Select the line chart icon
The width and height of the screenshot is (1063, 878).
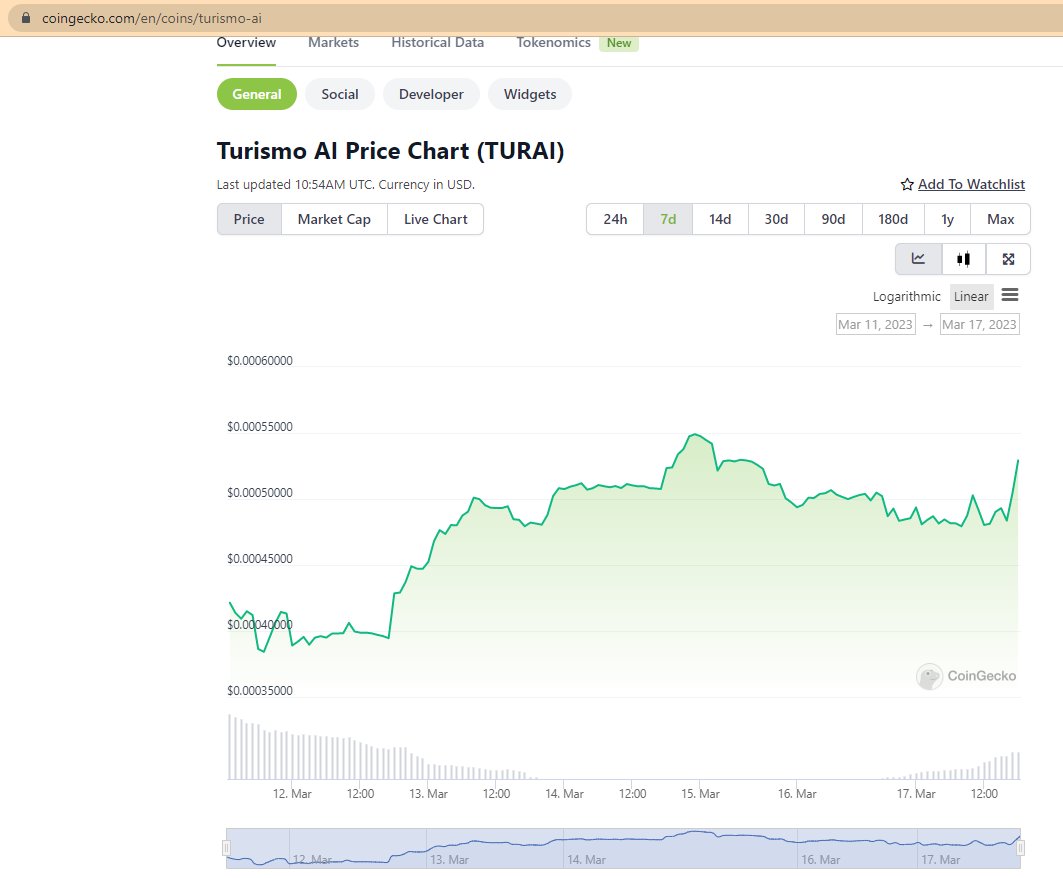(917, 258)
